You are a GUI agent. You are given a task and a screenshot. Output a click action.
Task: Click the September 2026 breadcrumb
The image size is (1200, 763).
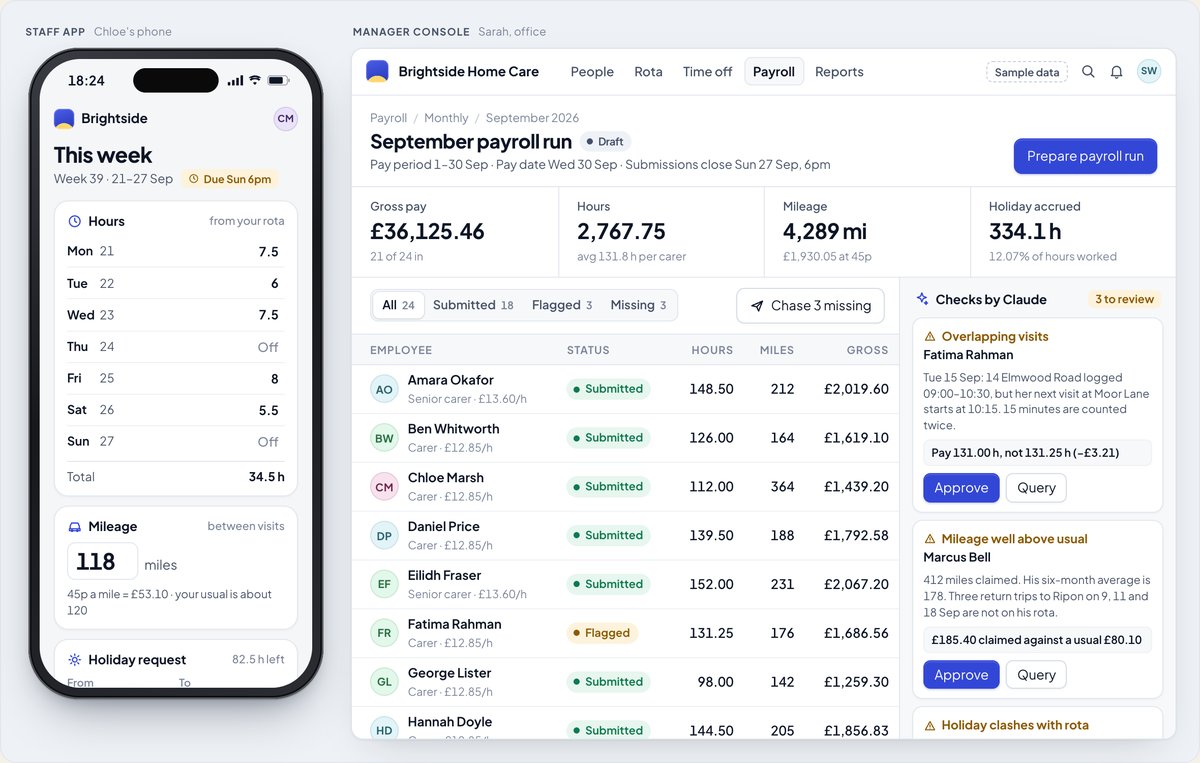[x=532, y=118]
